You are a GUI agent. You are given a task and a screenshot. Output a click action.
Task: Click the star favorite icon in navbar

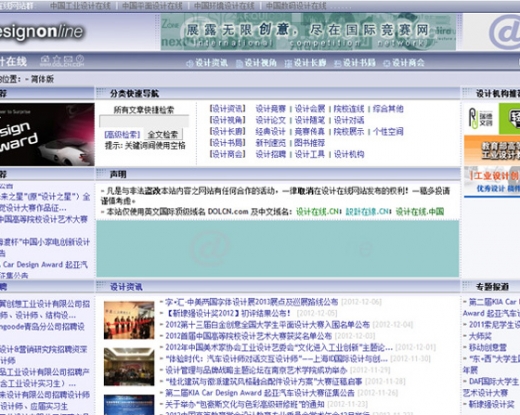pyautogui.click(x=57, y=59)
